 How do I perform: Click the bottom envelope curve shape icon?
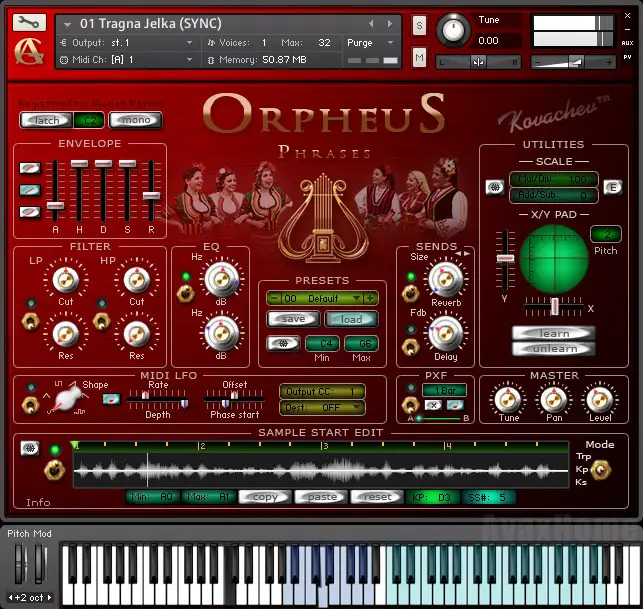30,212
